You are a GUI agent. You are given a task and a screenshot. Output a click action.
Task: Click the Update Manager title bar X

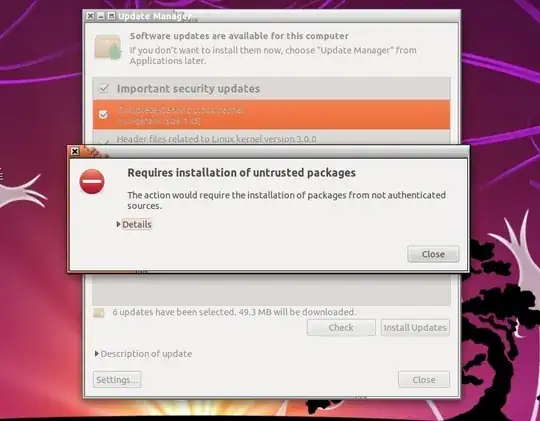tap(90, 16)
